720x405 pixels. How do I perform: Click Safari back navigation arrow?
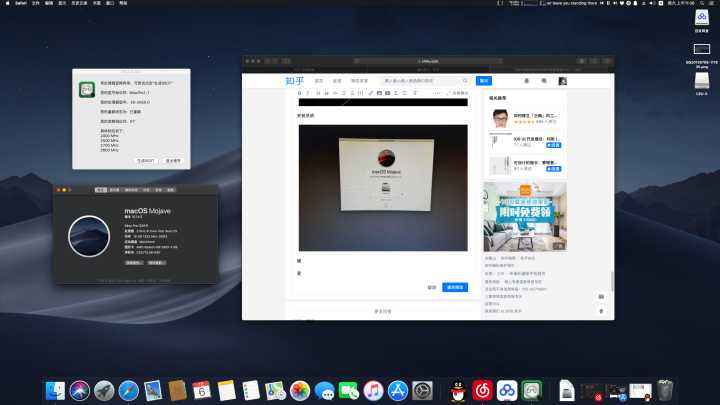(x=268, y=61)
